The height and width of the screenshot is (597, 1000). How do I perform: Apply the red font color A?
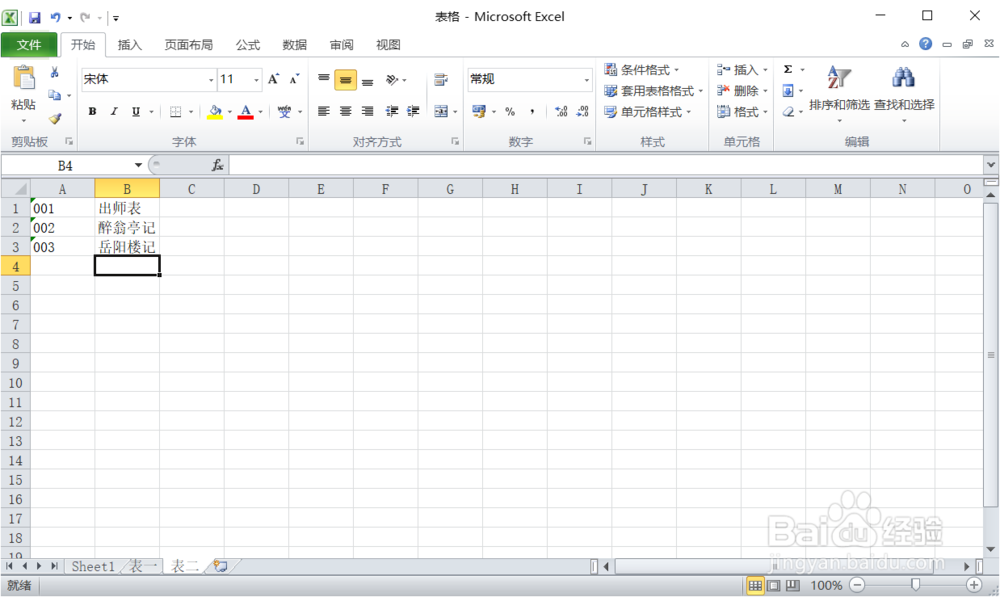point(246,112)
